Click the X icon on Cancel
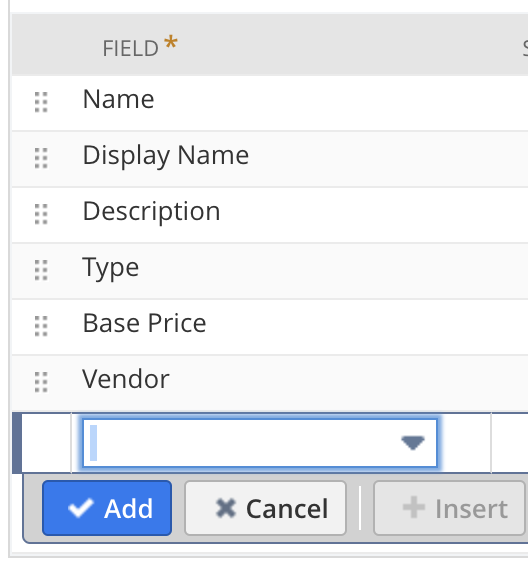The image size is (528, 584). click(226, 508)
